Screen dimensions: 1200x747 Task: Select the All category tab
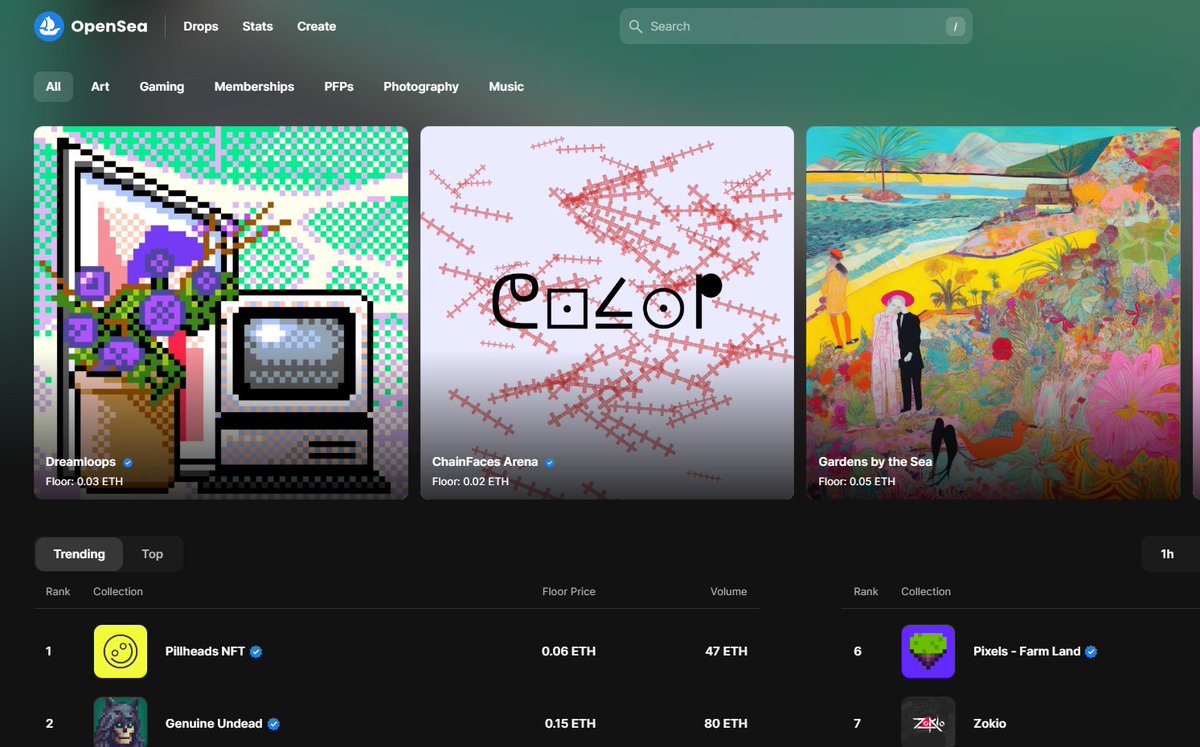53,87
